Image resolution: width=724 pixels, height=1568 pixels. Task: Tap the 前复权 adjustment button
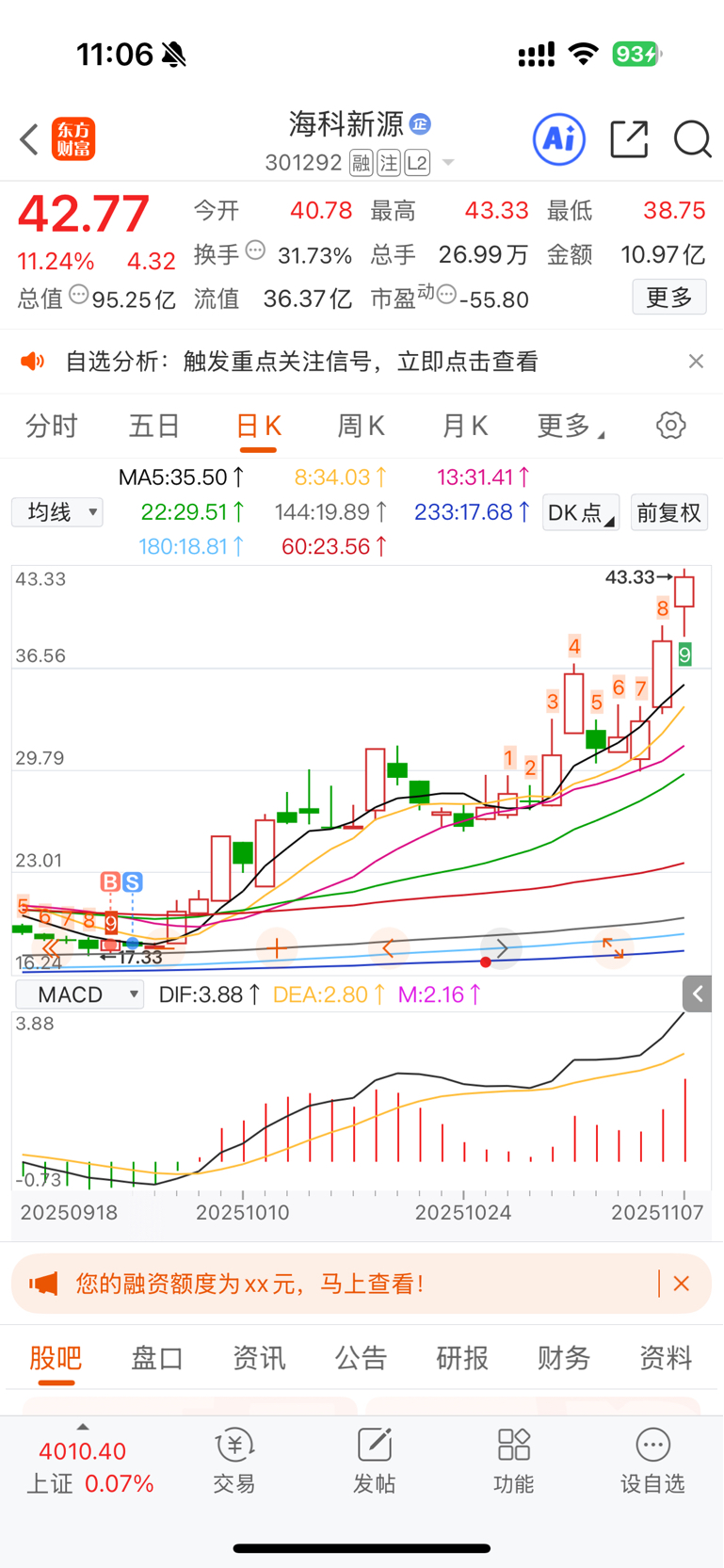pos(669,512)
